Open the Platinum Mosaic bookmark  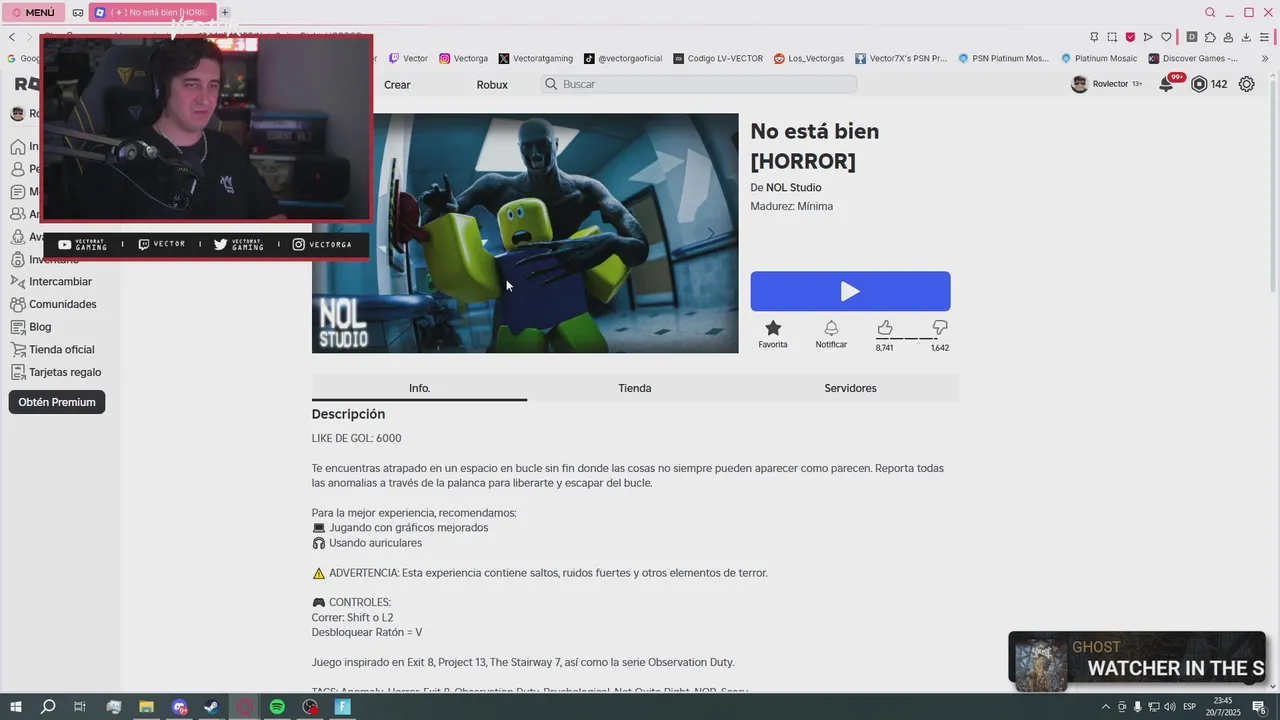tap(1099, 58)
